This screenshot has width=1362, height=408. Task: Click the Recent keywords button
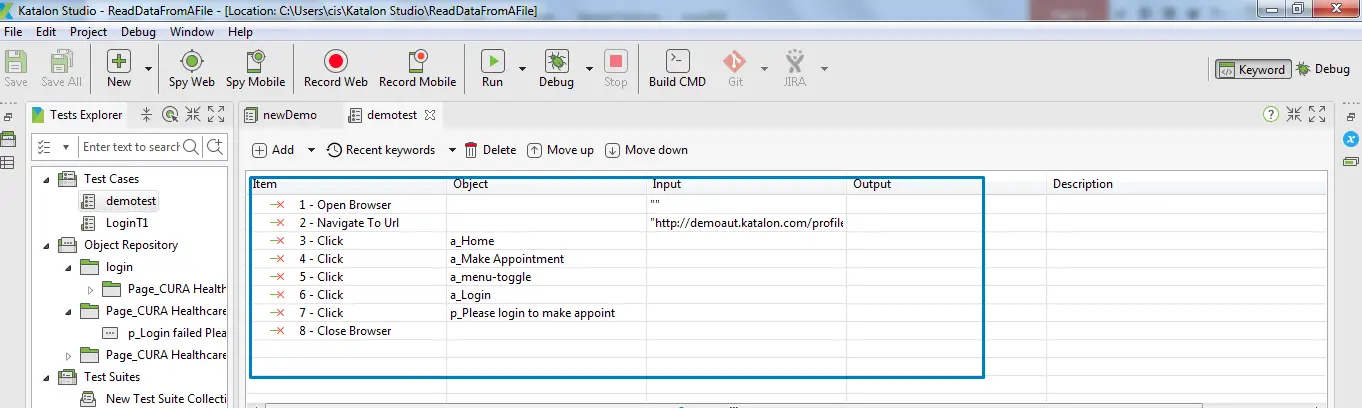click(x=381, y=150)
